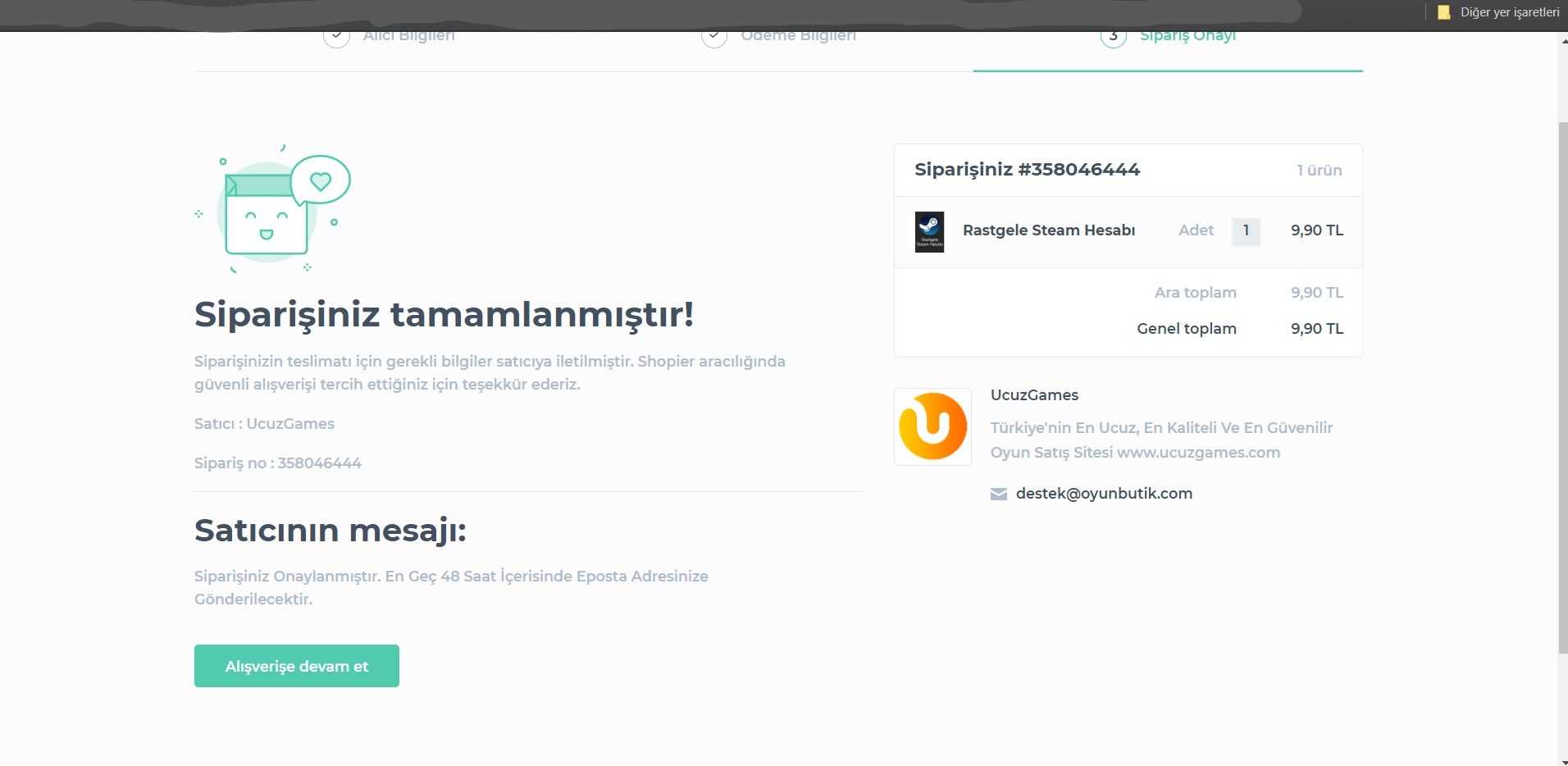Select the Adet quantity box showing 1
This screenshot has height=766, width=1568.
pos(1246,231)
